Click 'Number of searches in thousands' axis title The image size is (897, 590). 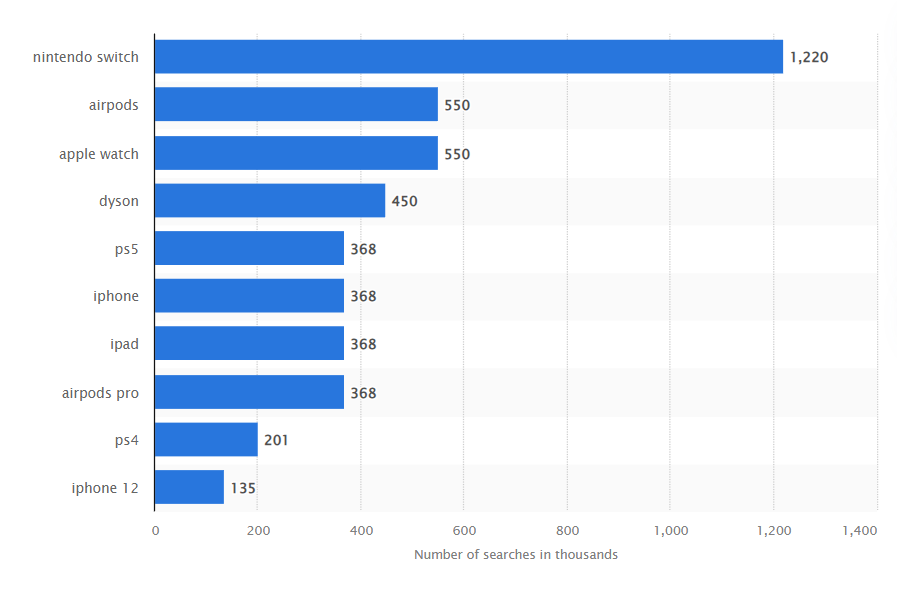[515, 555]
